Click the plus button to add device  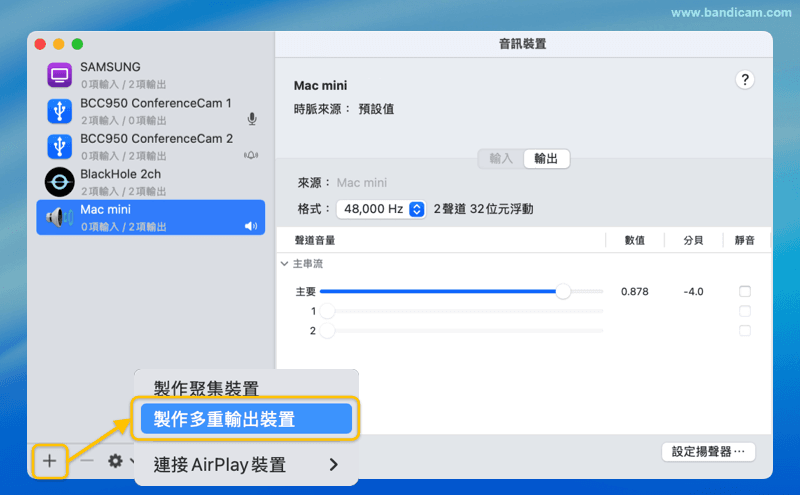(x=49, y=461)
